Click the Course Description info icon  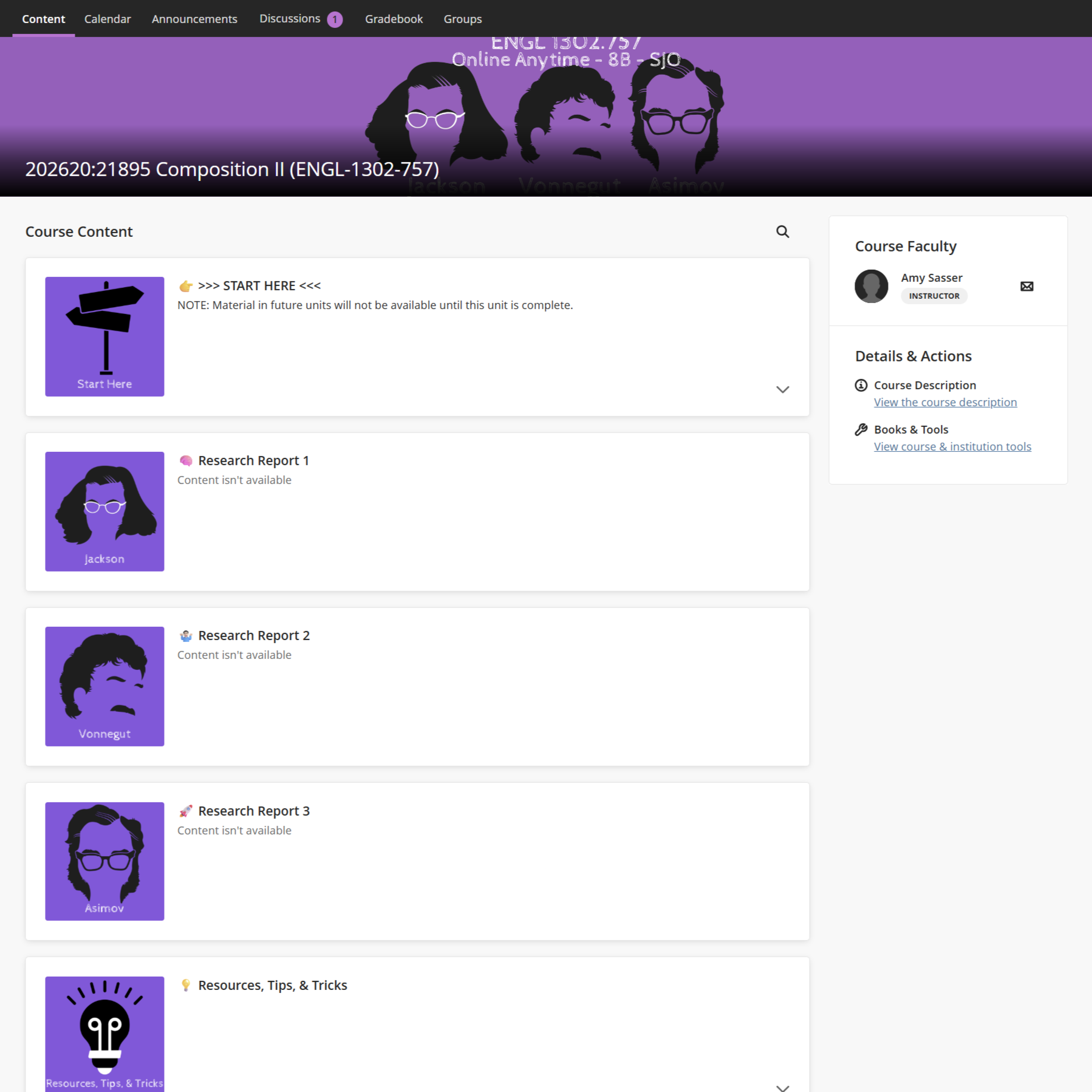[x=860, y=384]
